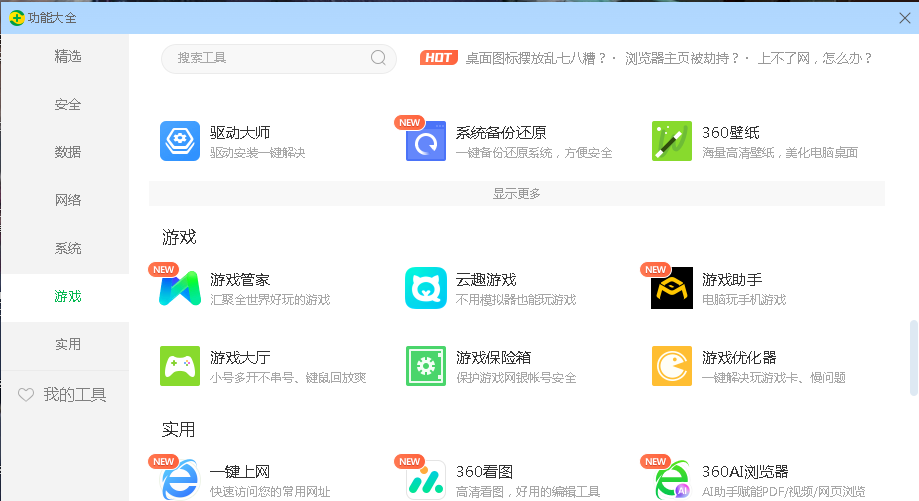Open the 360壁纸 wallpaper icon
Image resolution: width=919 pixels, height=501 pixels.
[x=672, y=141]
